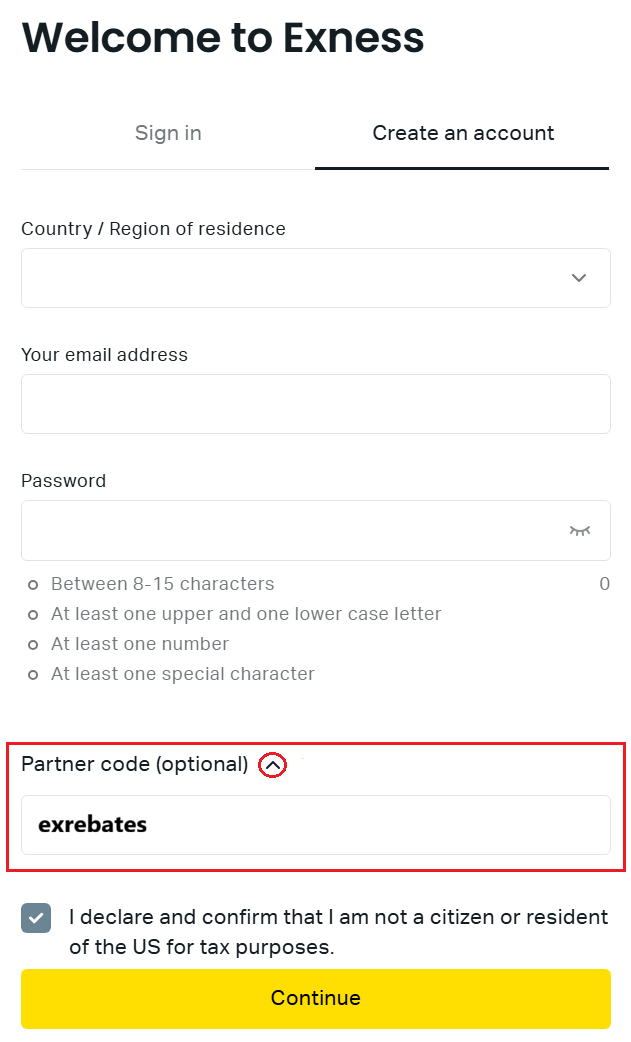
Task: Click the 'Welcome to Exness' heading
Action: coord(223,38)
